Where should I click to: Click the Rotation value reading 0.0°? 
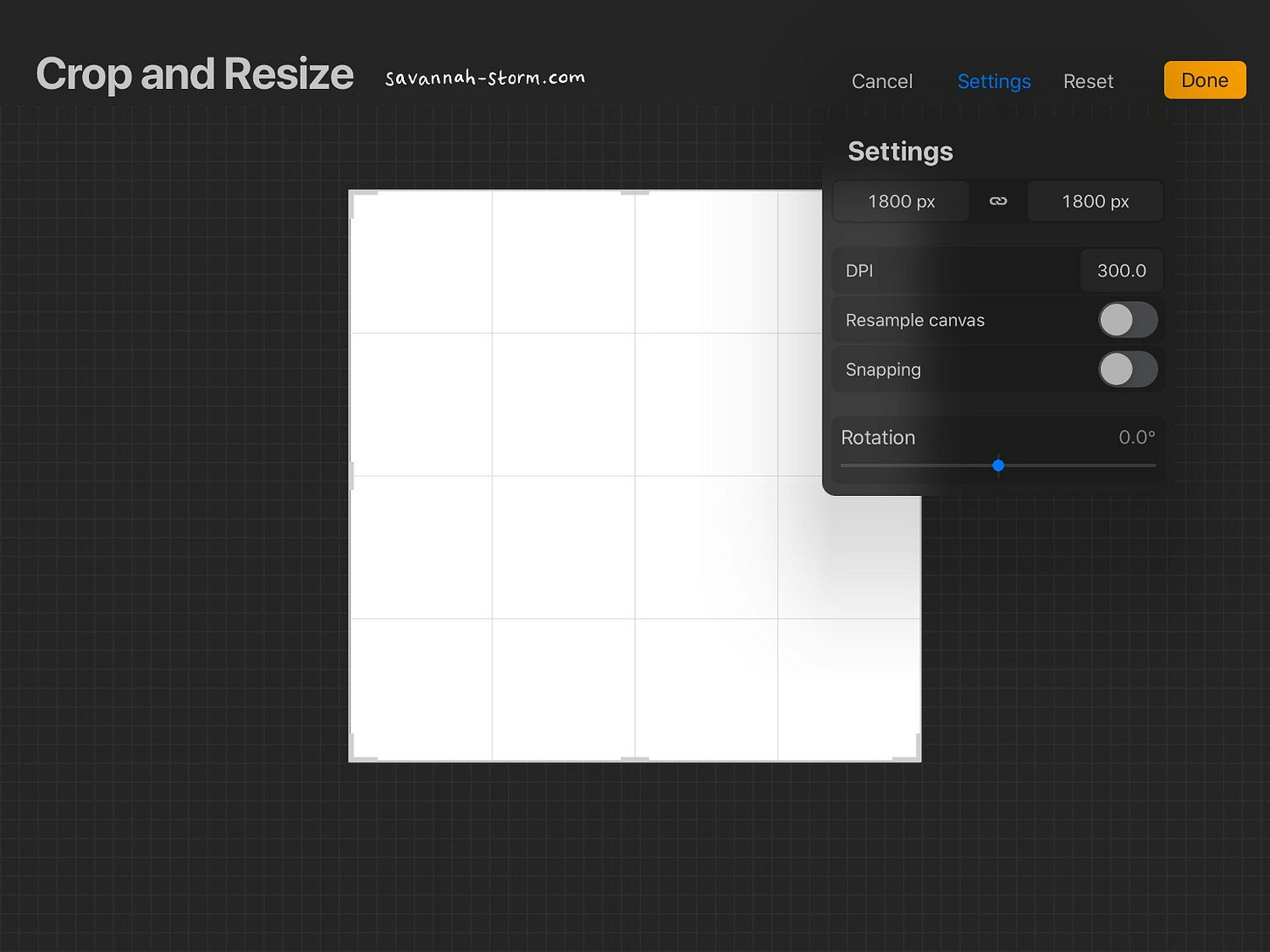click(1137, 438)
